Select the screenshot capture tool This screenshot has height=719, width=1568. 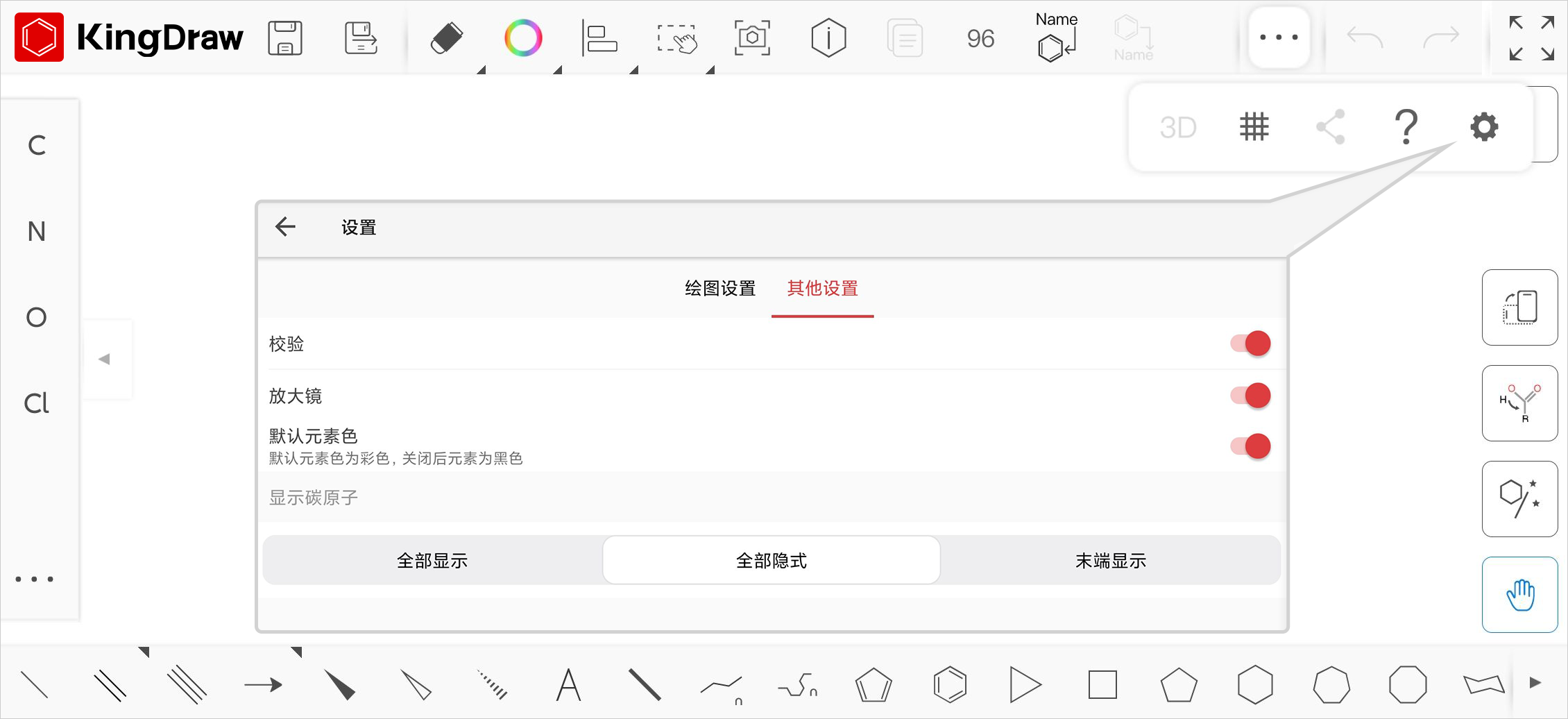coord(753,38)
